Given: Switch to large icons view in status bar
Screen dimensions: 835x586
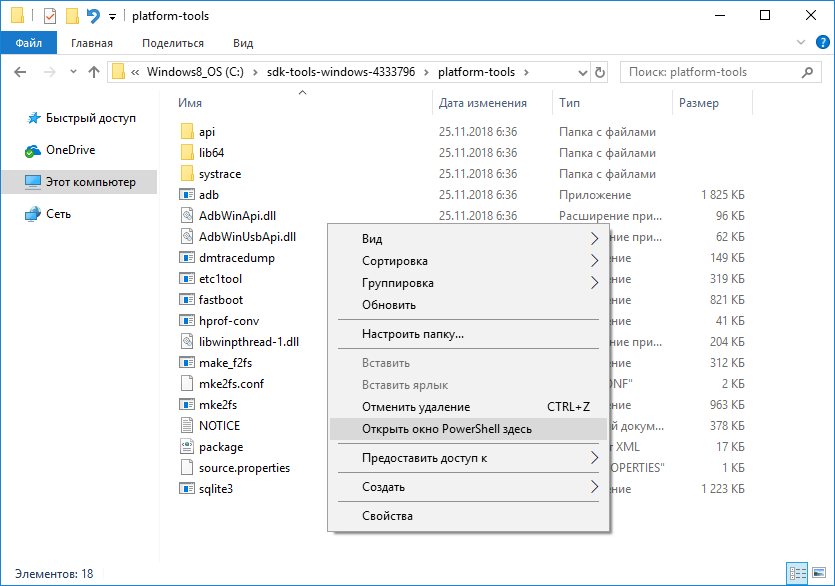Looking at the screenshot, I should pyautogui.click(x=819, y=573).
